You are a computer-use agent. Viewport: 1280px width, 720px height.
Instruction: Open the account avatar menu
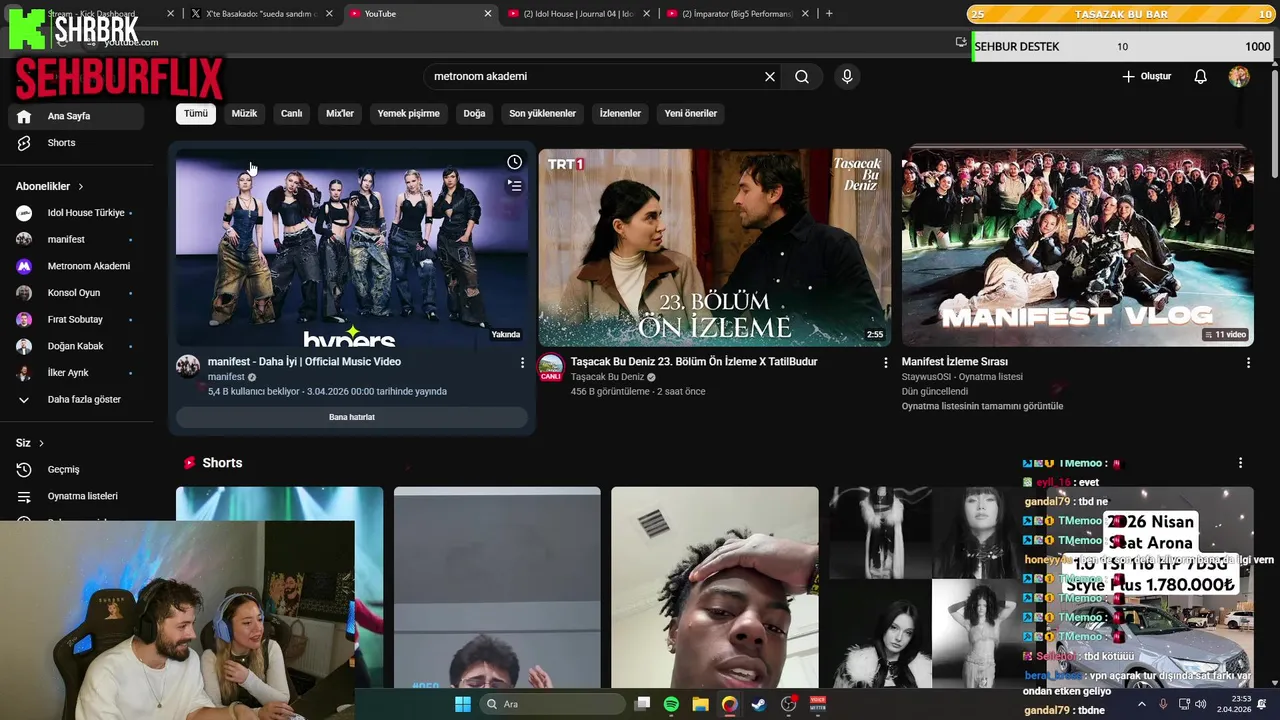click(1239, 76)
